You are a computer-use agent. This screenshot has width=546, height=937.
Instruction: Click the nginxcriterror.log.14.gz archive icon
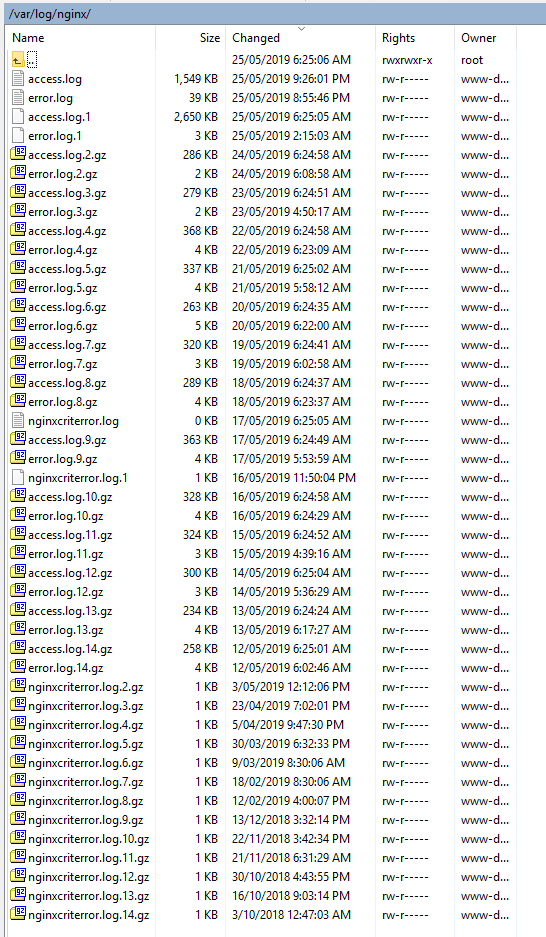(x=19, y=915)
